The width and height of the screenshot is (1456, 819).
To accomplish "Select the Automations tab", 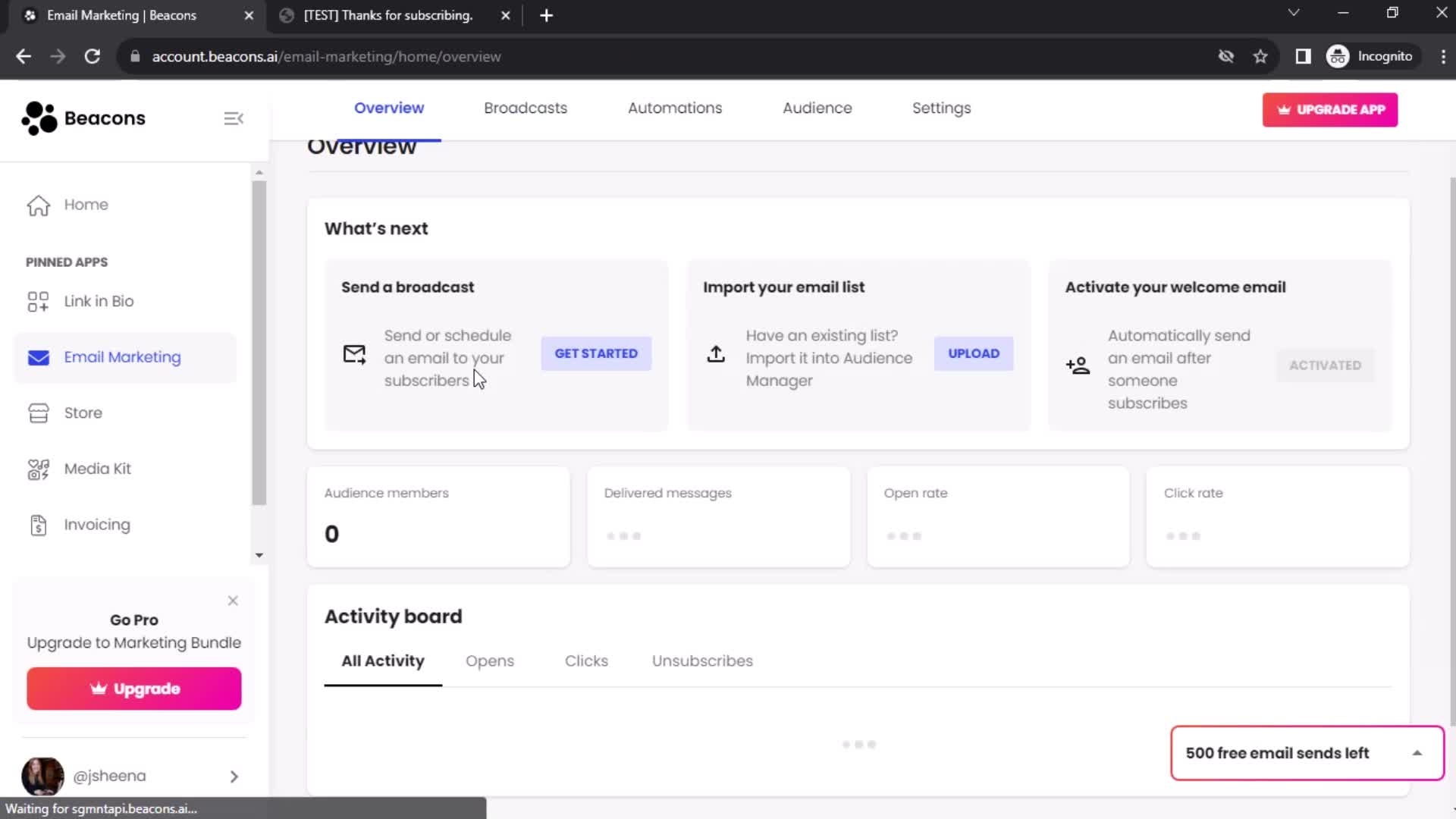I will click(x=675, y=108).
